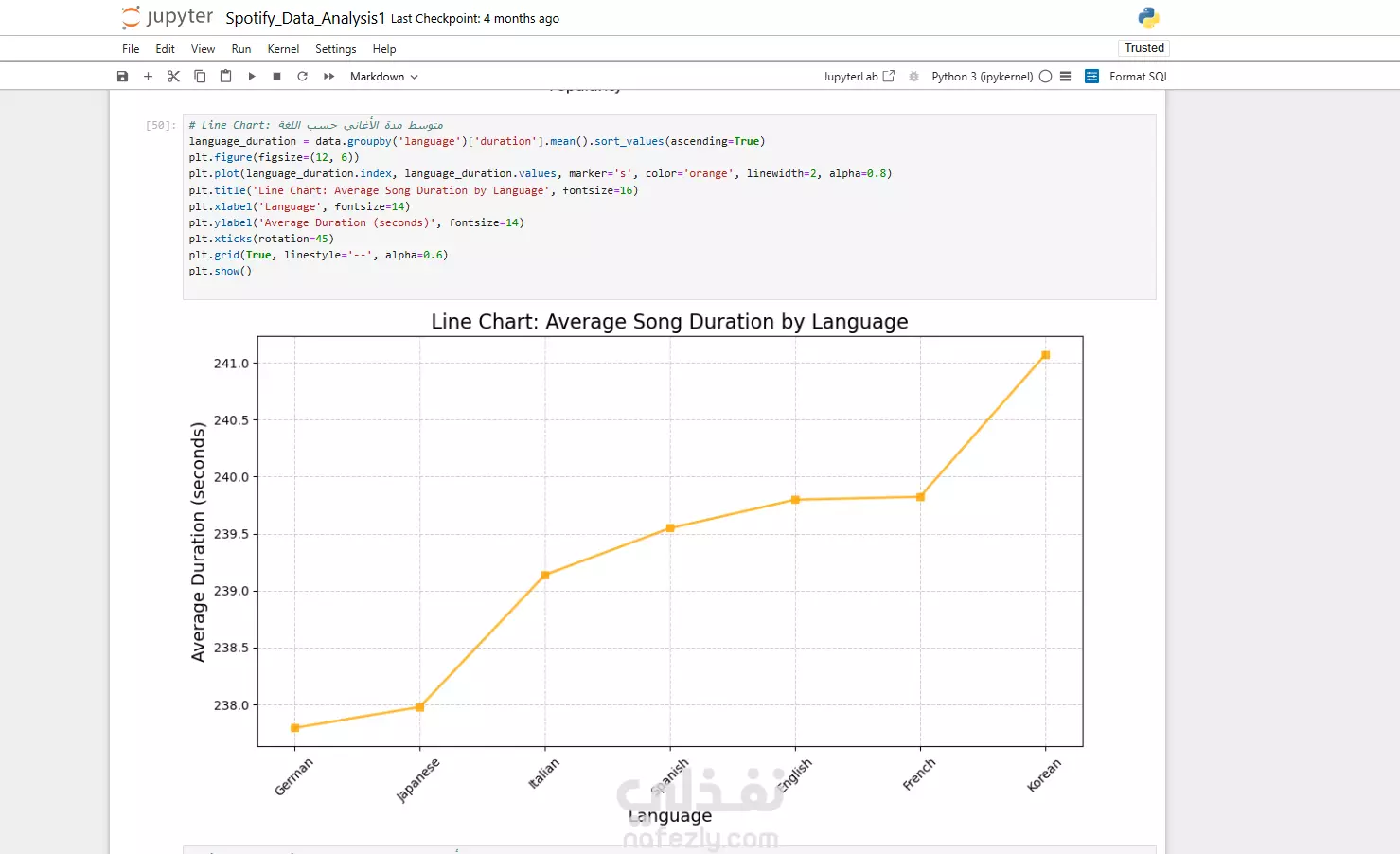Viewport: 1400px width, 854px height.
Task: Click the German data point marker
Action: tap(295, 727)
